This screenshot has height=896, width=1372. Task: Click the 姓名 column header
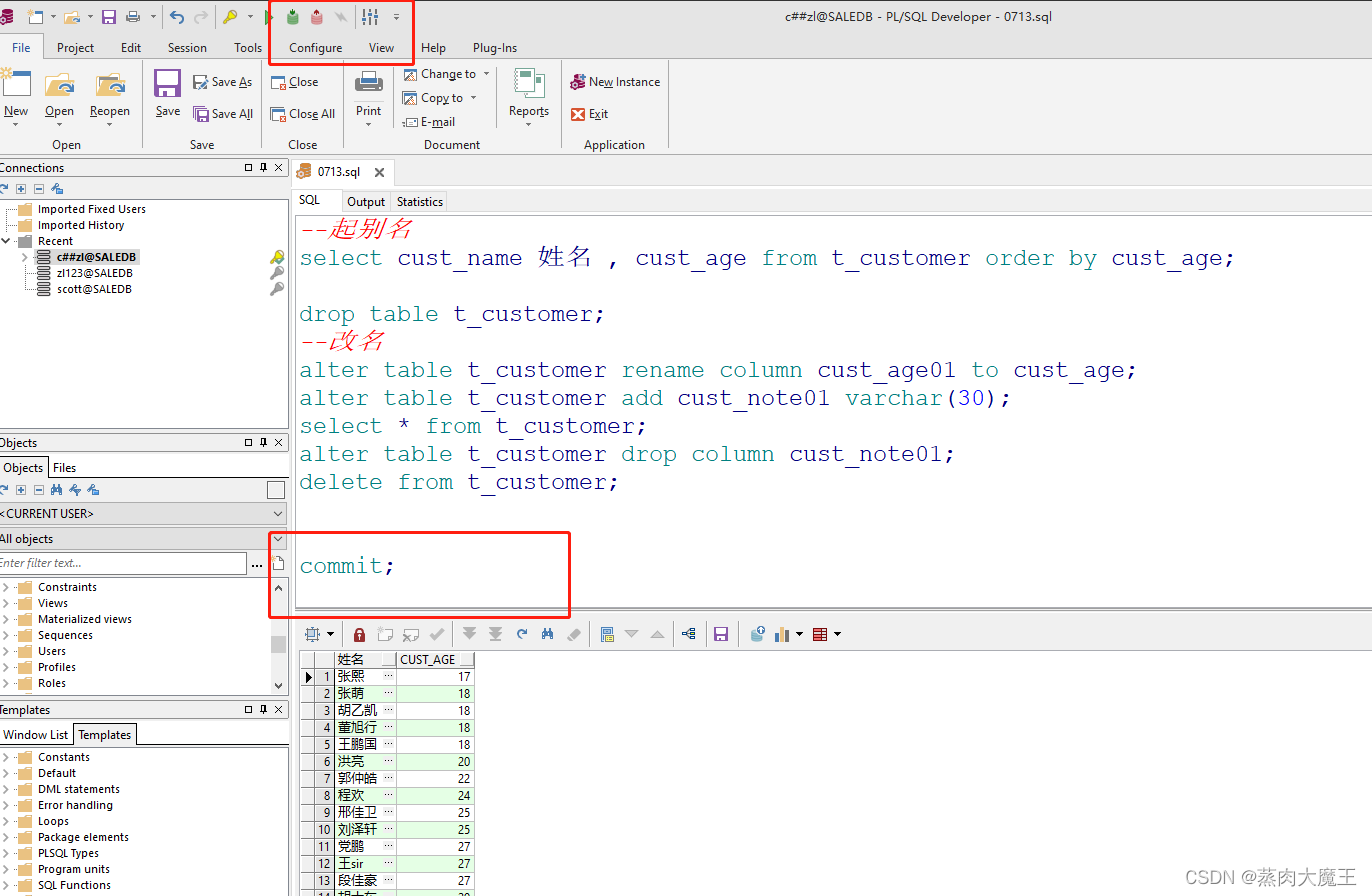tap(366, 660)
